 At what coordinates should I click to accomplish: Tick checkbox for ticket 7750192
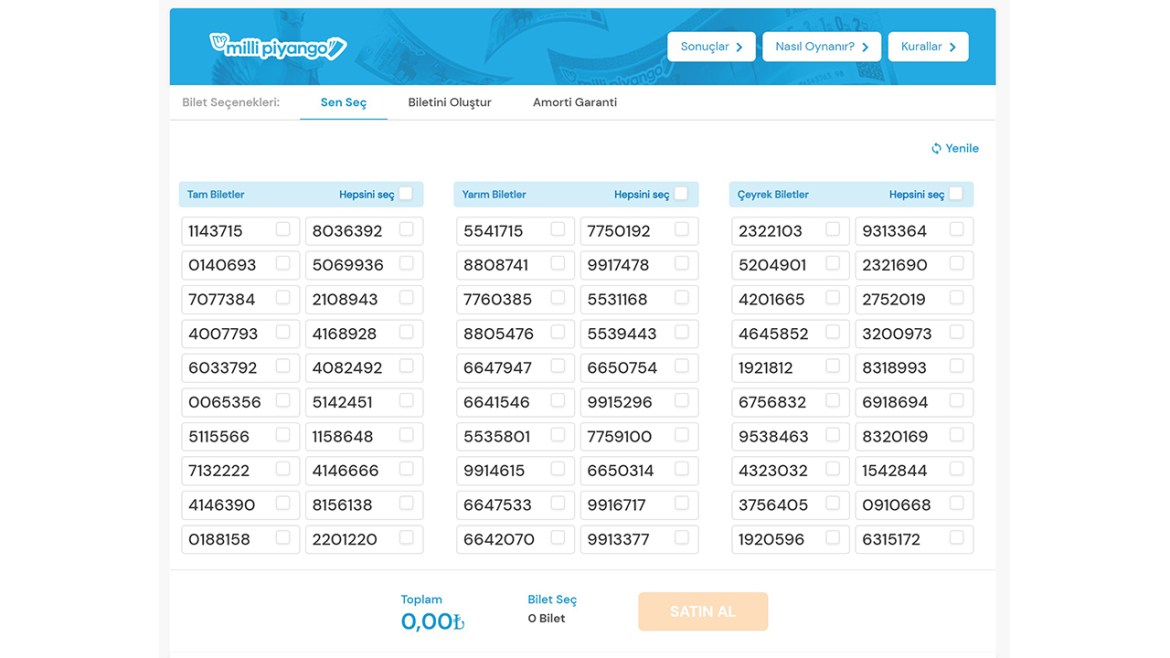point(681,230)
